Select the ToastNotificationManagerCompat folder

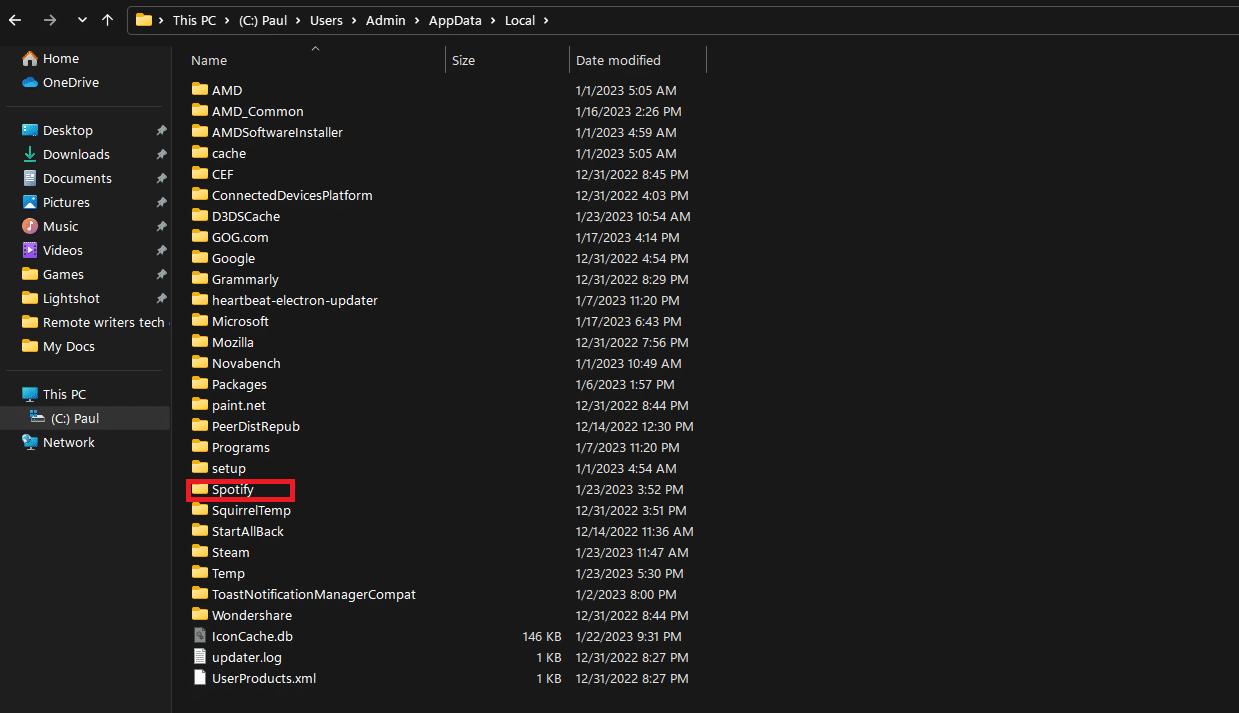click(x=304, y=594)
